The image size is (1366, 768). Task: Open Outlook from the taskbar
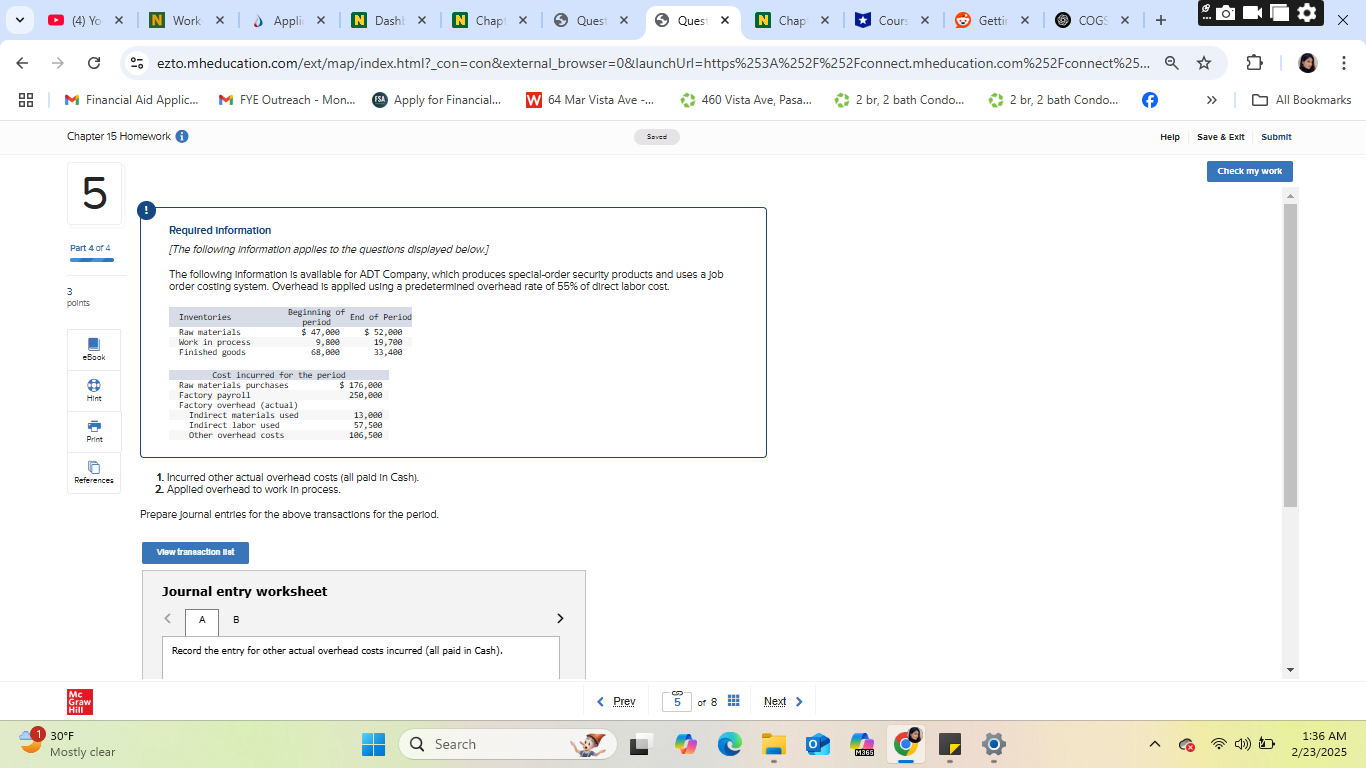point(818,744)
